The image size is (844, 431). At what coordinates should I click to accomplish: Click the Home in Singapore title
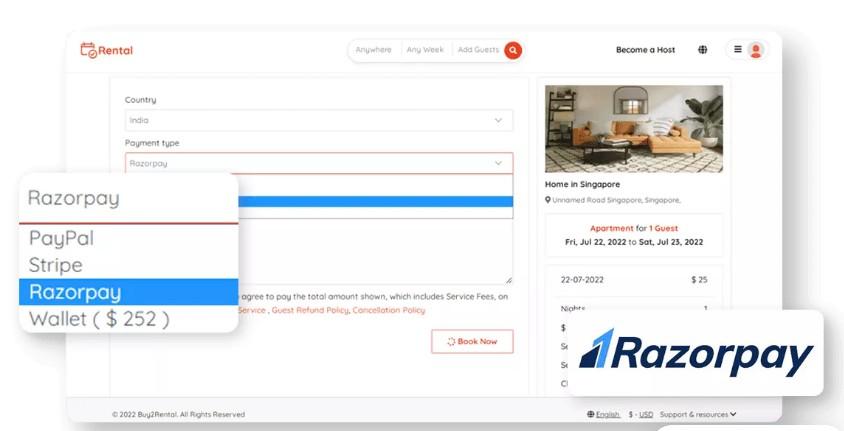point(582,184)
